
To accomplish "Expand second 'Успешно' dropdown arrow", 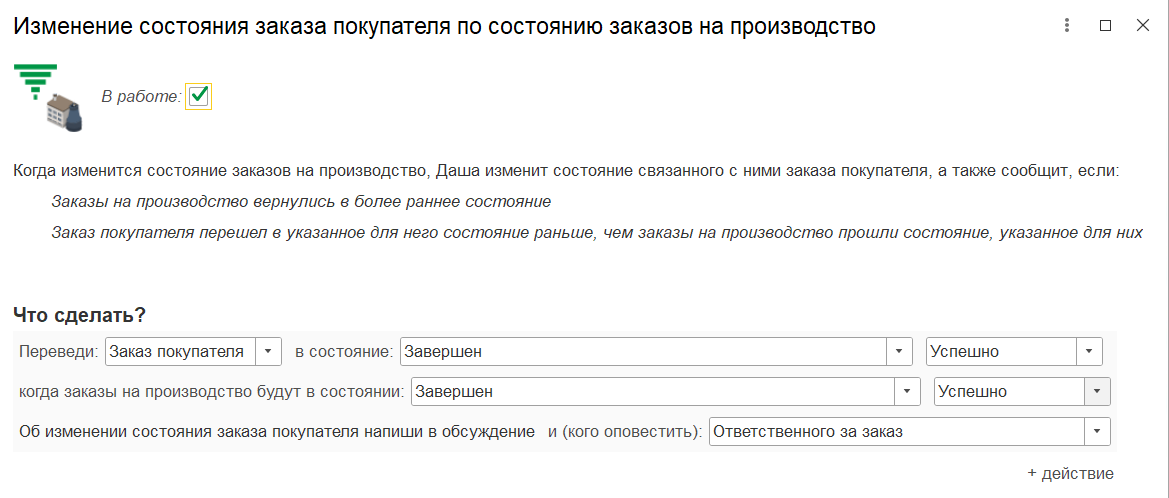I will click(x=1097, y=392).
